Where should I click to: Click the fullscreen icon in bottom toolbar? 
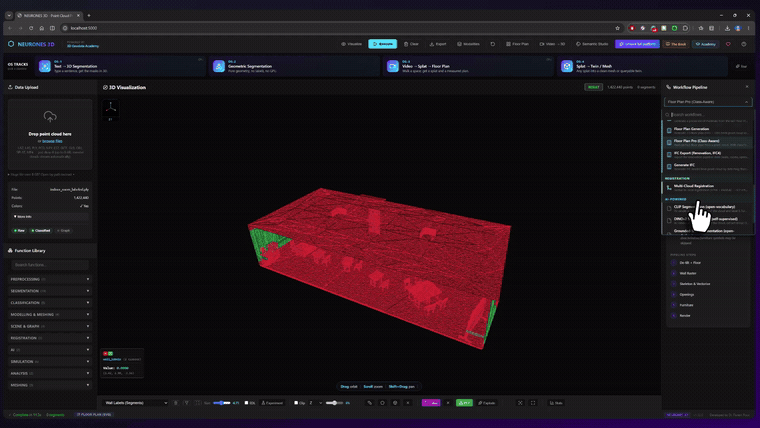tap(533, 403)
